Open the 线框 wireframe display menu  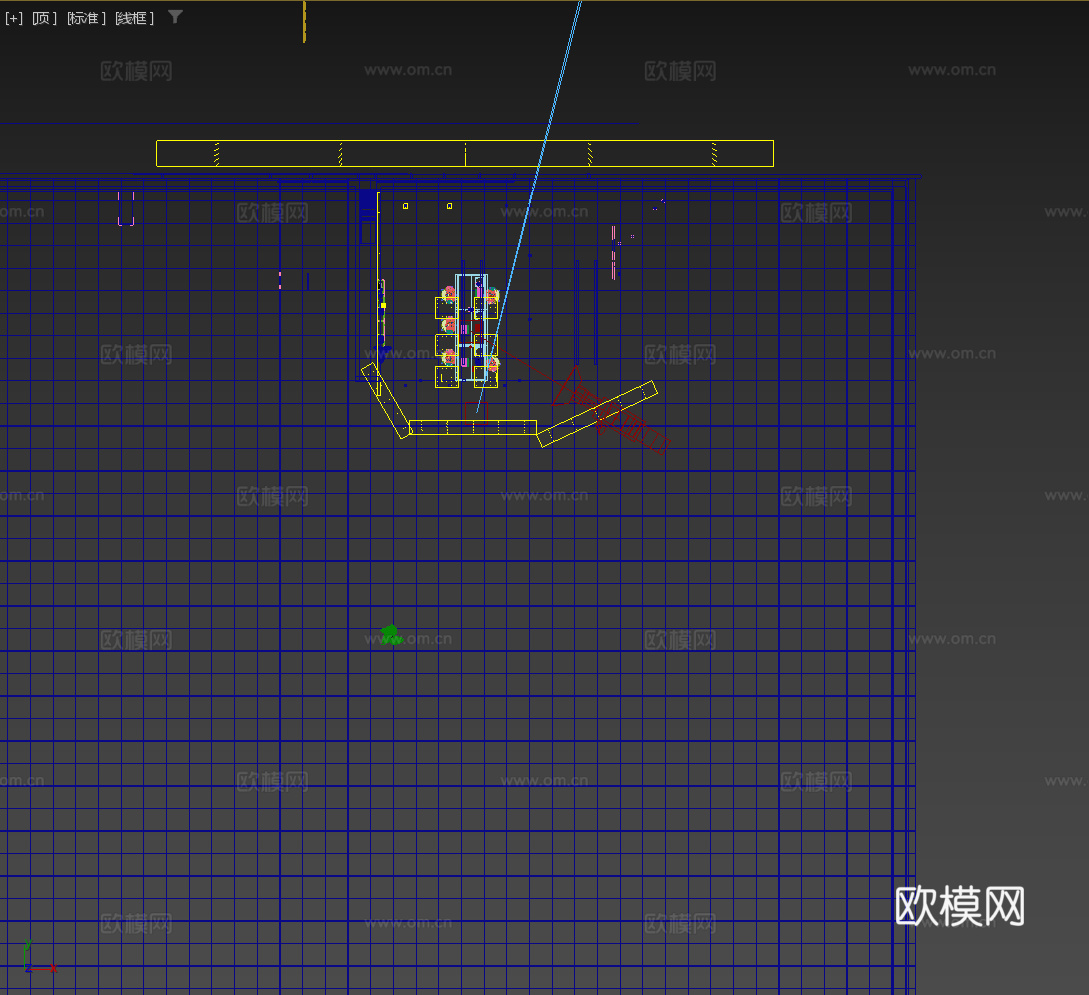134,18
